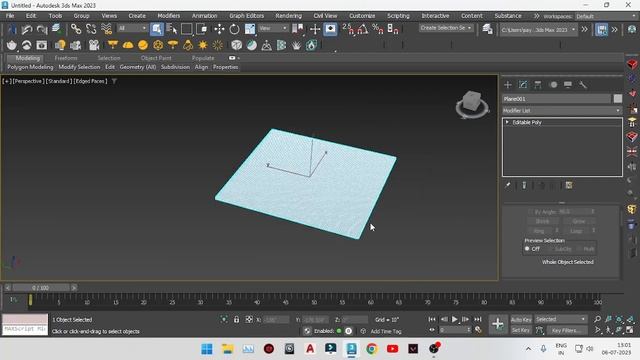Click Bind to Space Warp icon
This screenshot has height=360, width=640.
pos(106,29)
